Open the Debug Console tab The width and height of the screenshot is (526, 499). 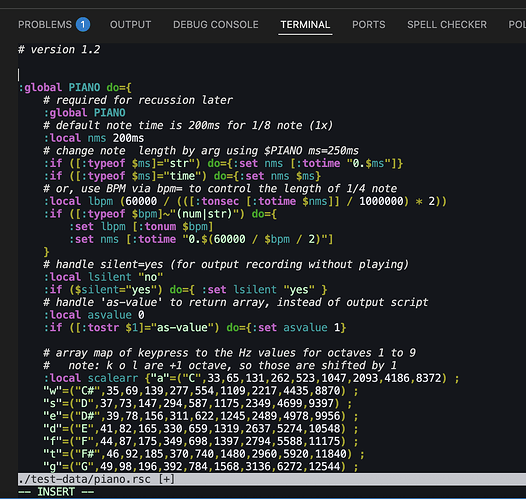click(x=216, y=24)
